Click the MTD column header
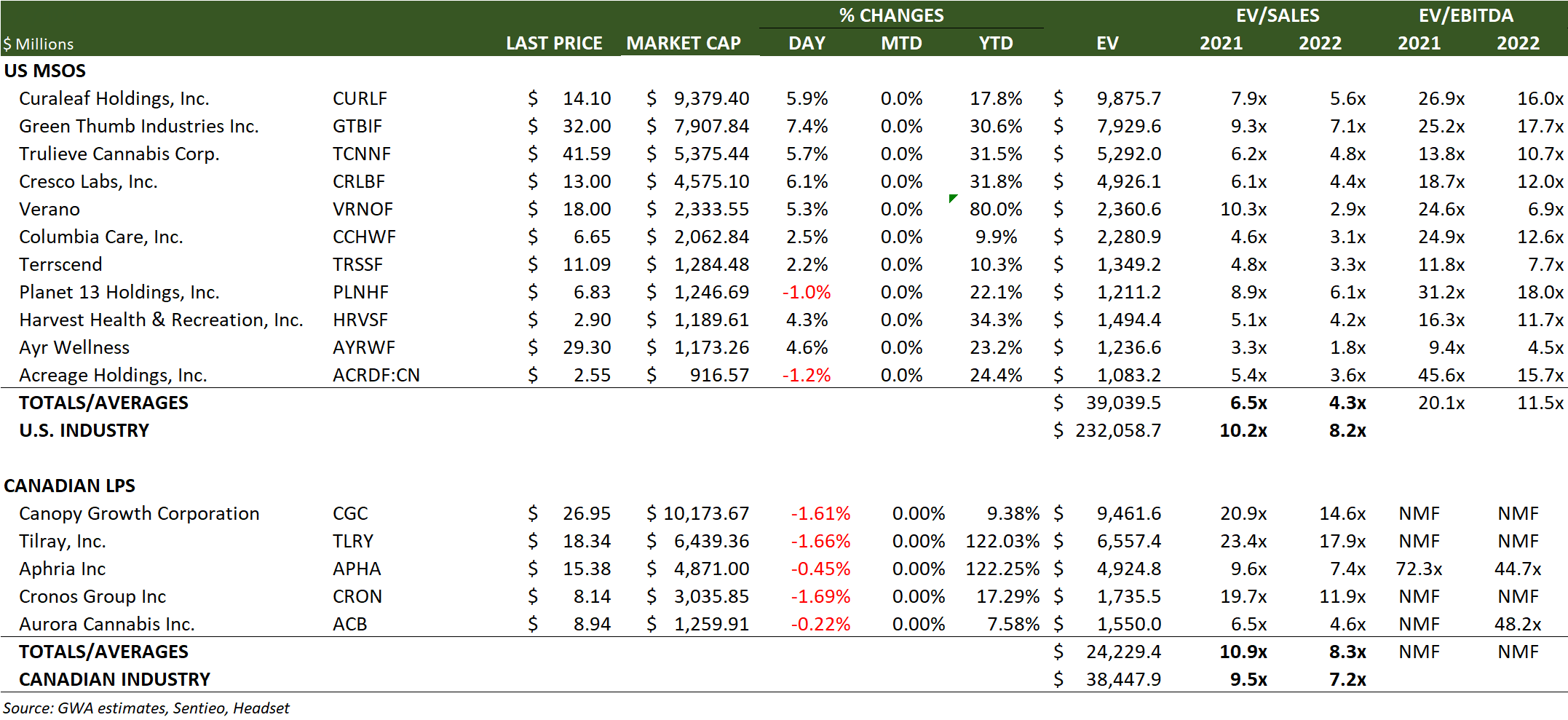The width and height of the screenshot is (1568, 720). click(x=901, y=43)
